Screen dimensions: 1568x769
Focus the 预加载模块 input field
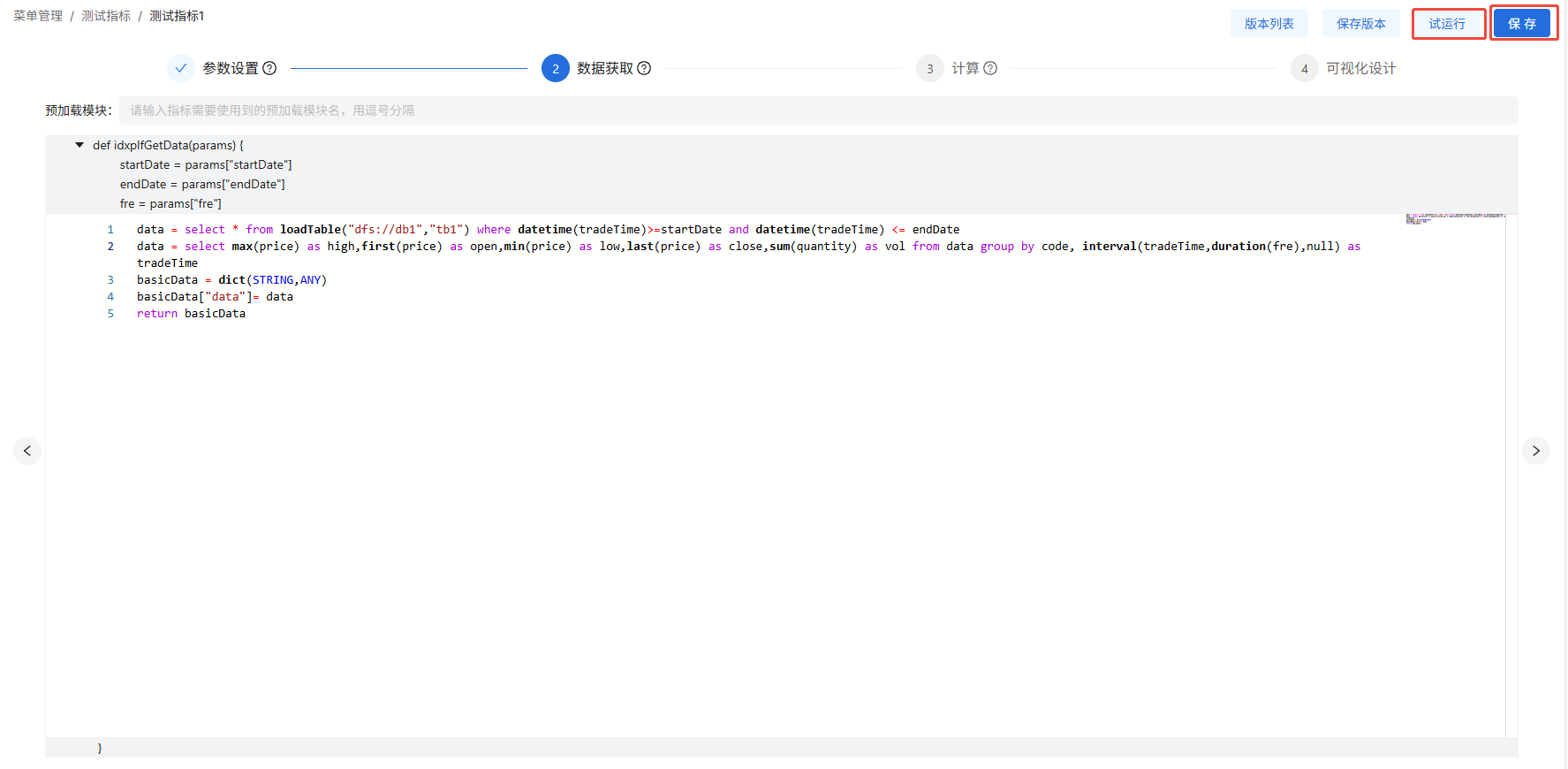817,110
